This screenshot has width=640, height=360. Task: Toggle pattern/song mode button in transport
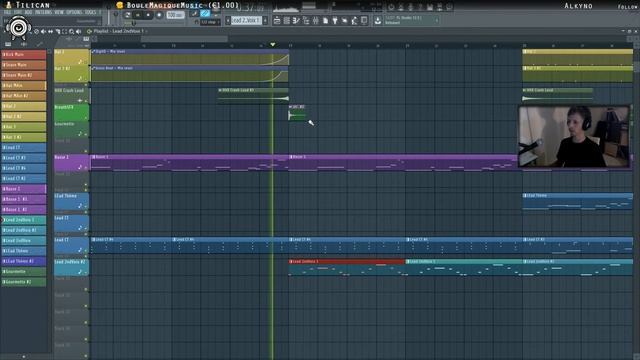pos(127,15)
